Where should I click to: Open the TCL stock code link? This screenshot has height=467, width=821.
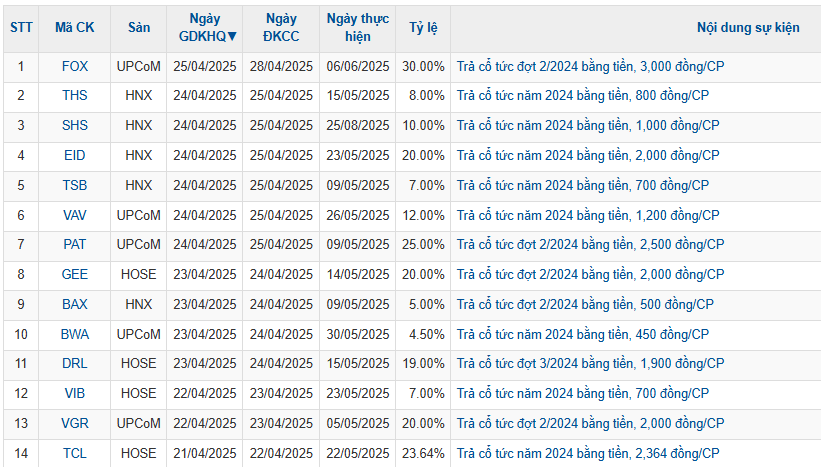74,454
